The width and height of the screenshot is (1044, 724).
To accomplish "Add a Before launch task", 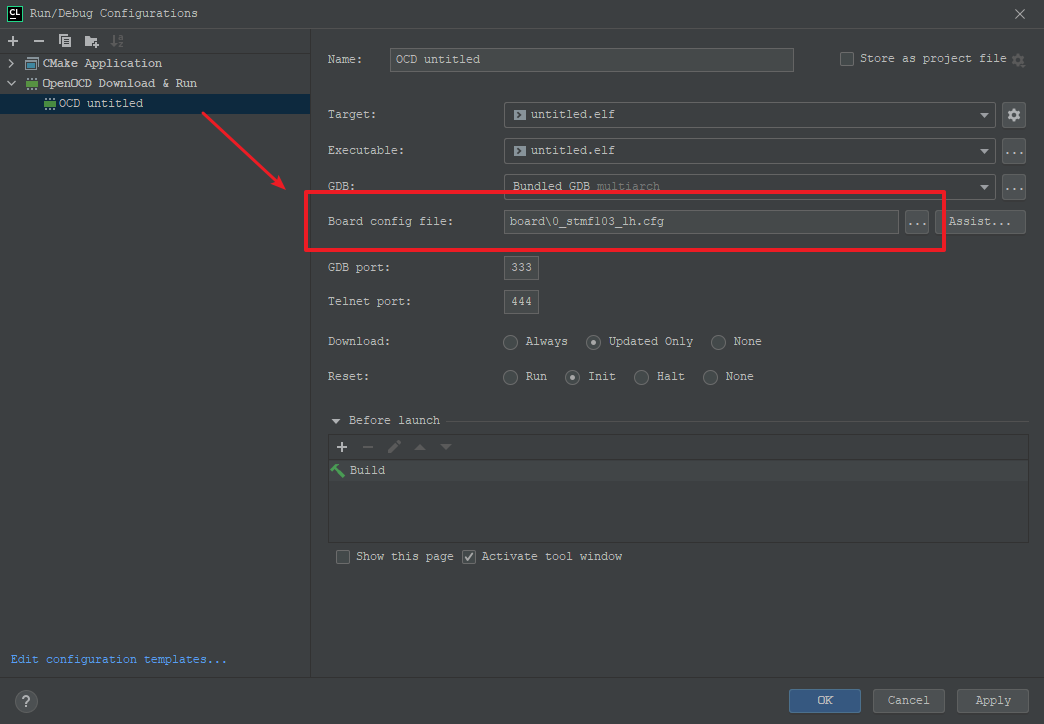I will (x=342, y=447).
